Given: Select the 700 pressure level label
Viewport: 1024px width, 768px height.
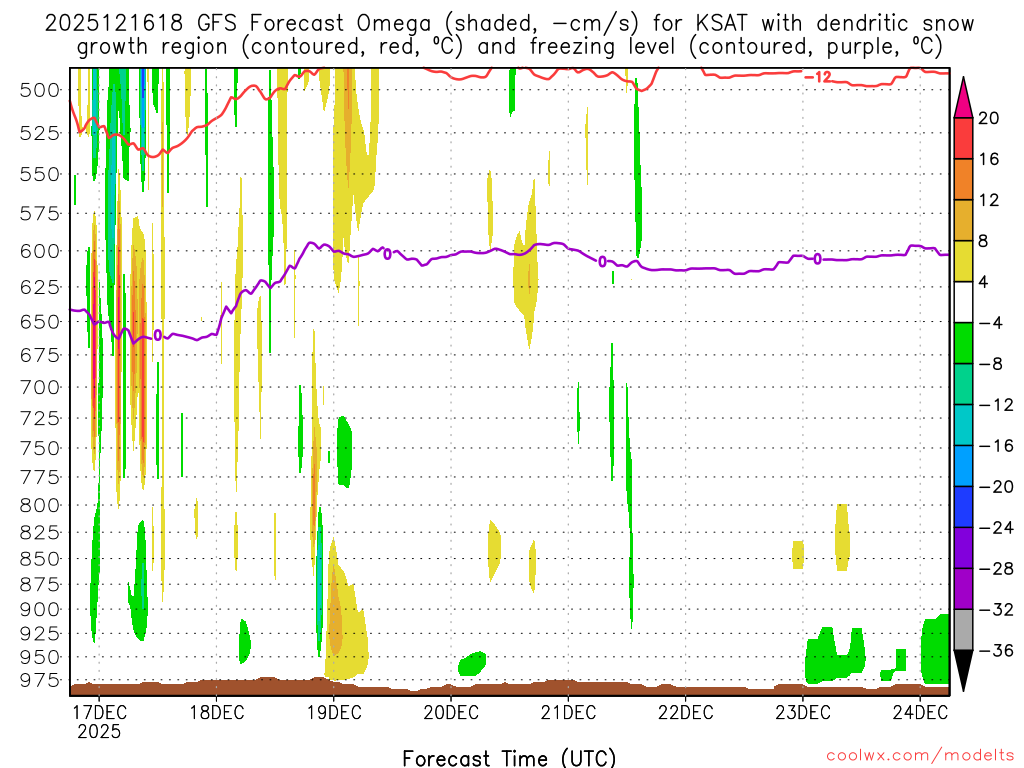Looking at the screenshot, I should pos(40,387).
